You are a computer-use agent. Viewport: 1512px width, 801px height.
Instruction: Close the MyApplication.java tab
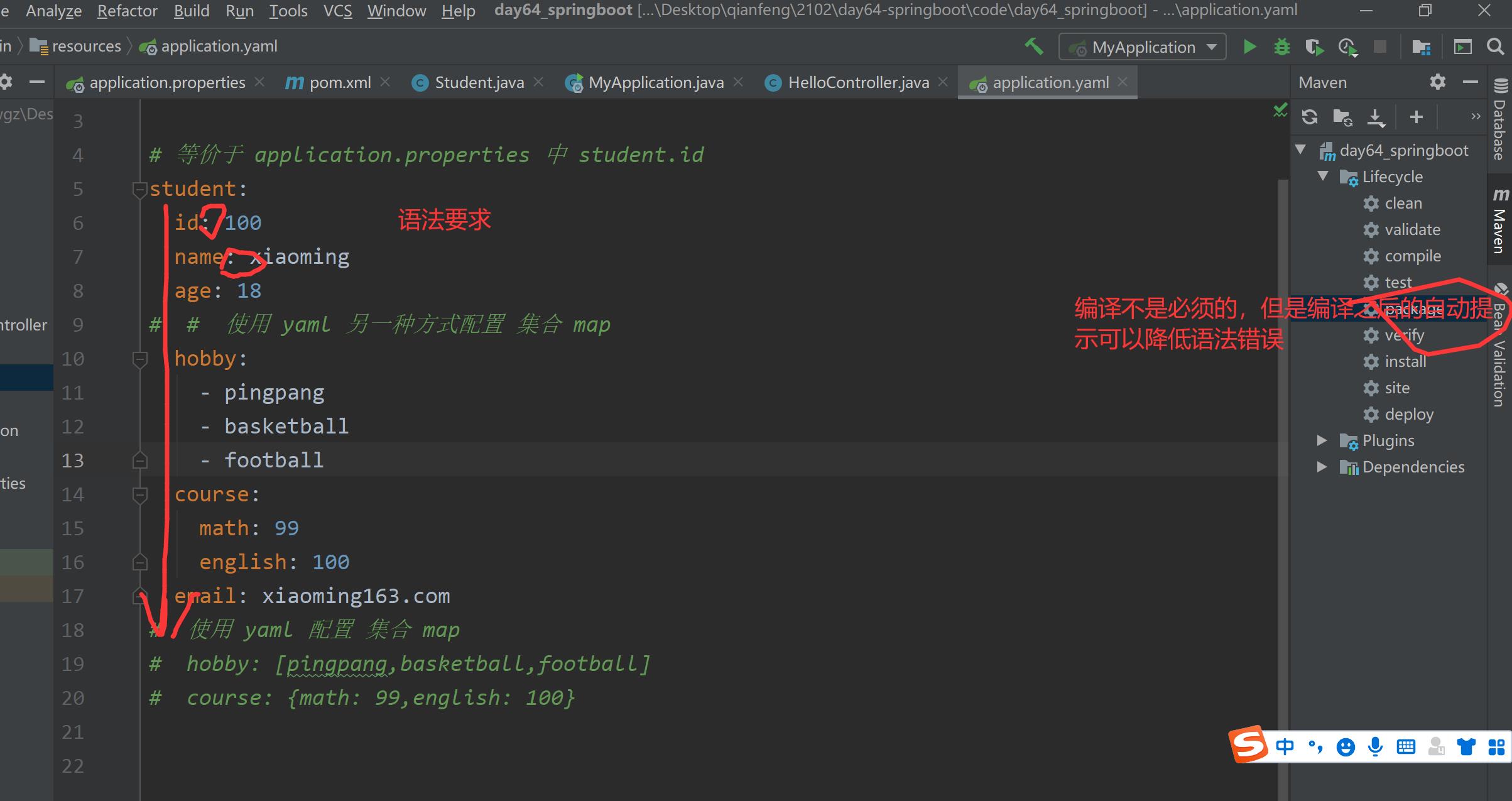click(738, 82)
